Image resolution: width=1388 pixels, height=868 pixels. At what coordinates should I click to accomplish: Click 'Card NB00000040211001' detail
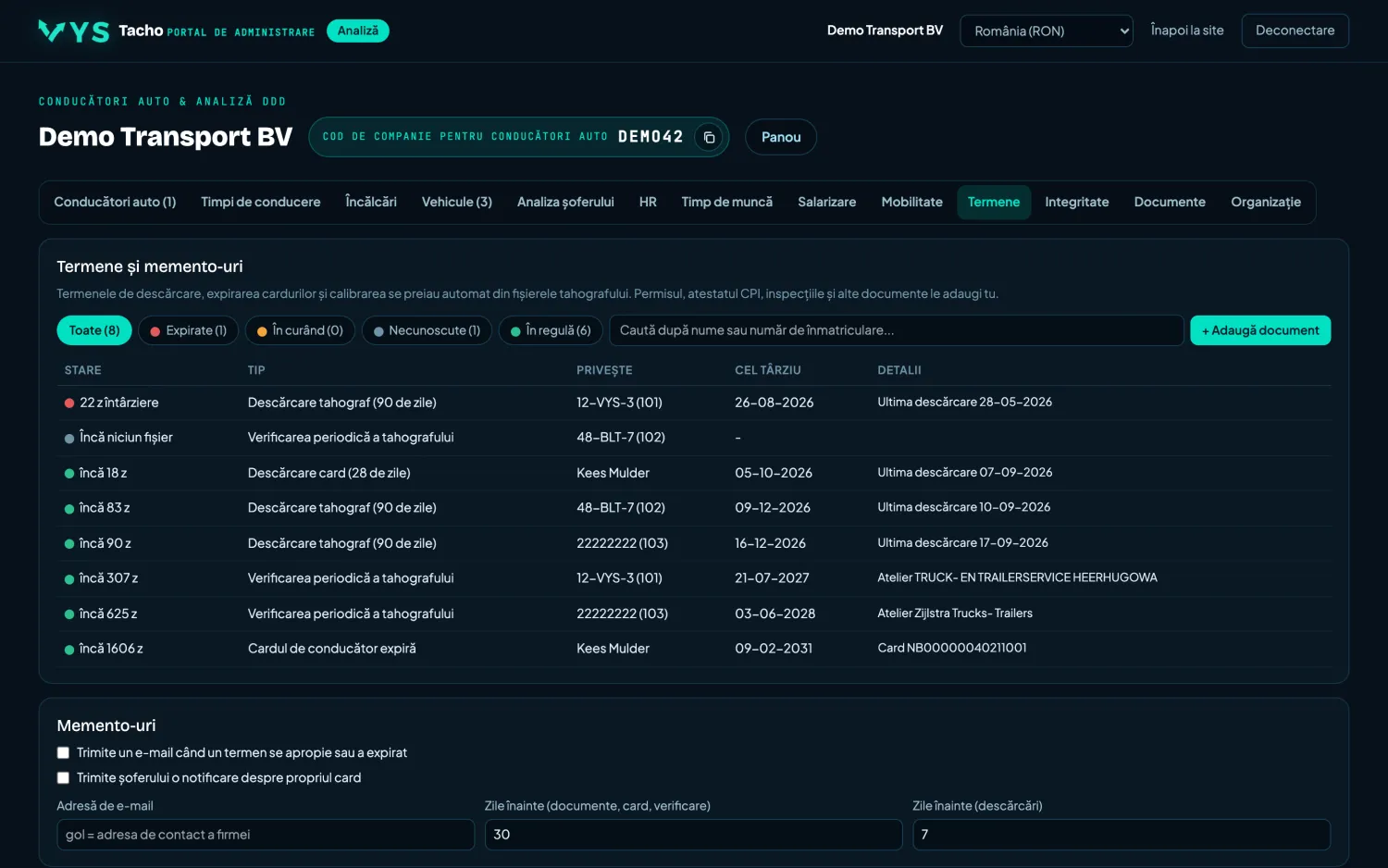click(x=952, y=649)
